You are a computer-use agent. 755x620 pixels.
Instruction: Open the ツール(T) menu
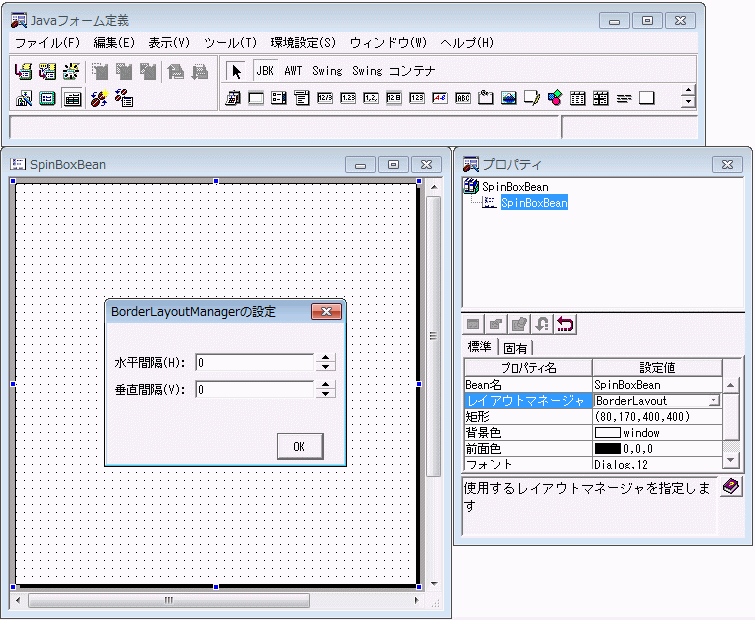click(230, 43)
